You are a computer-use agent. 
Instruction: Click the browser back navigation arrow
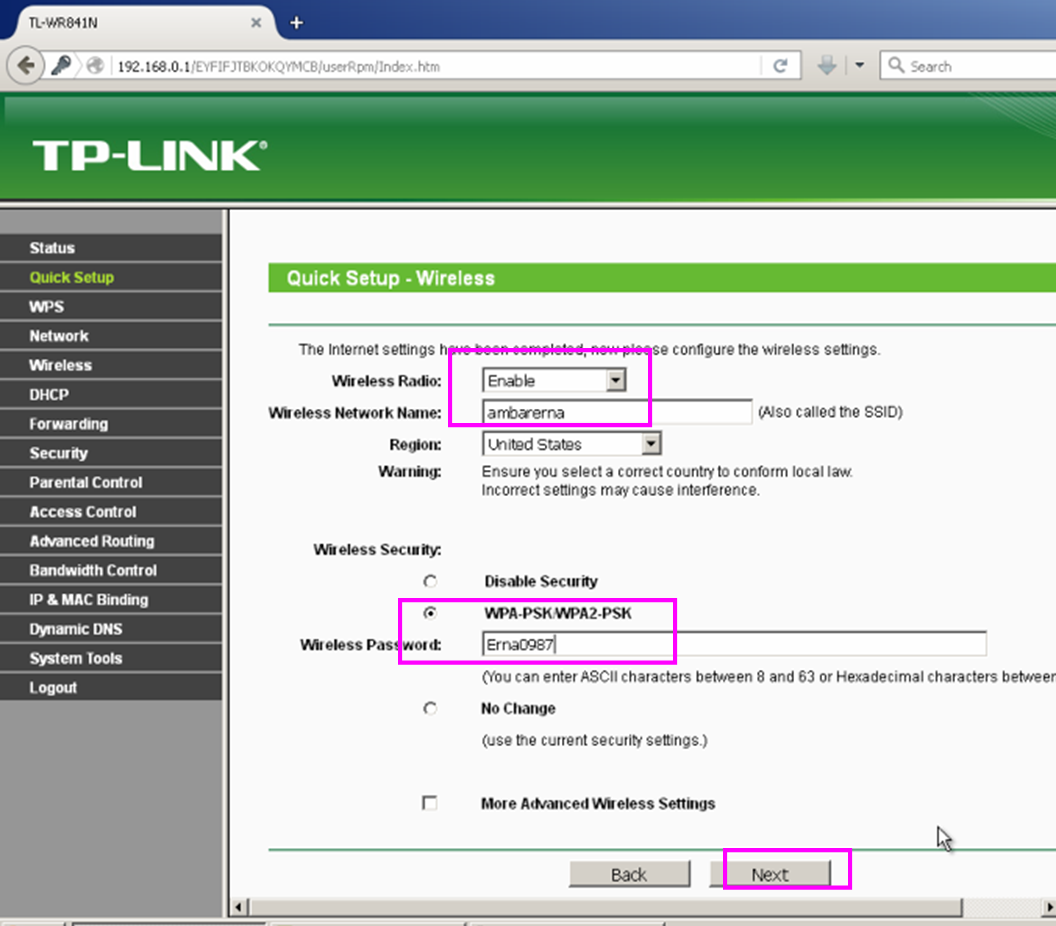coord(25,65)
